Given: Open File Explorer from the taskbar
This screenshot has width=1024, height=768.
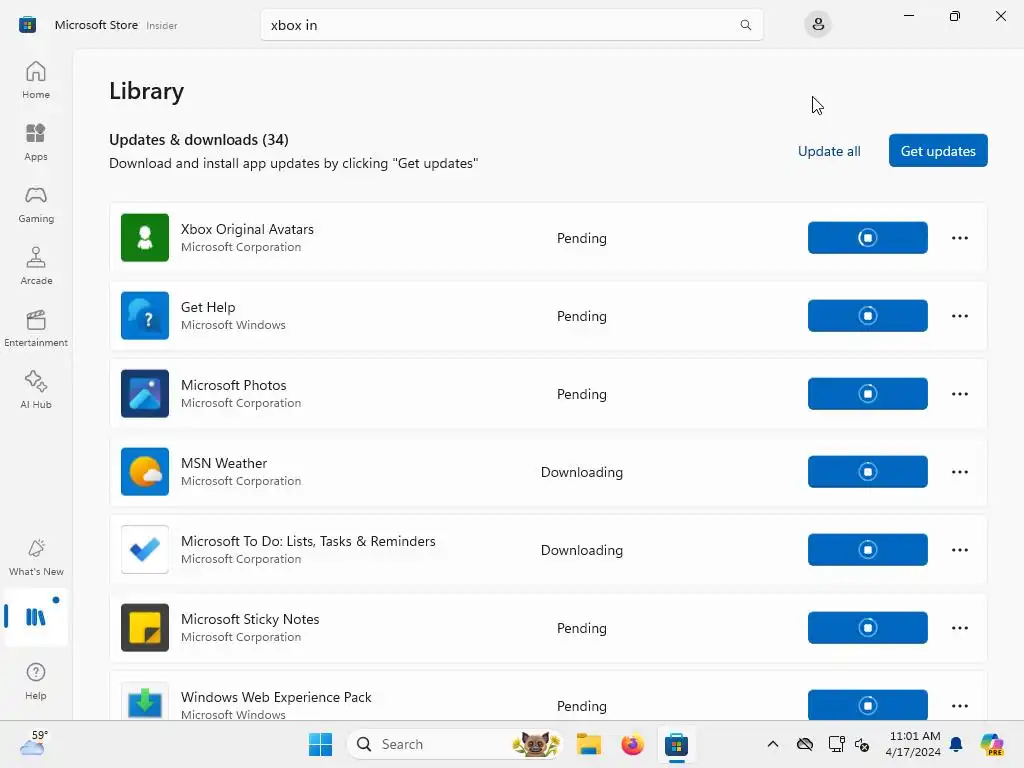Looking at the screenshot, I should click(588, 744).
